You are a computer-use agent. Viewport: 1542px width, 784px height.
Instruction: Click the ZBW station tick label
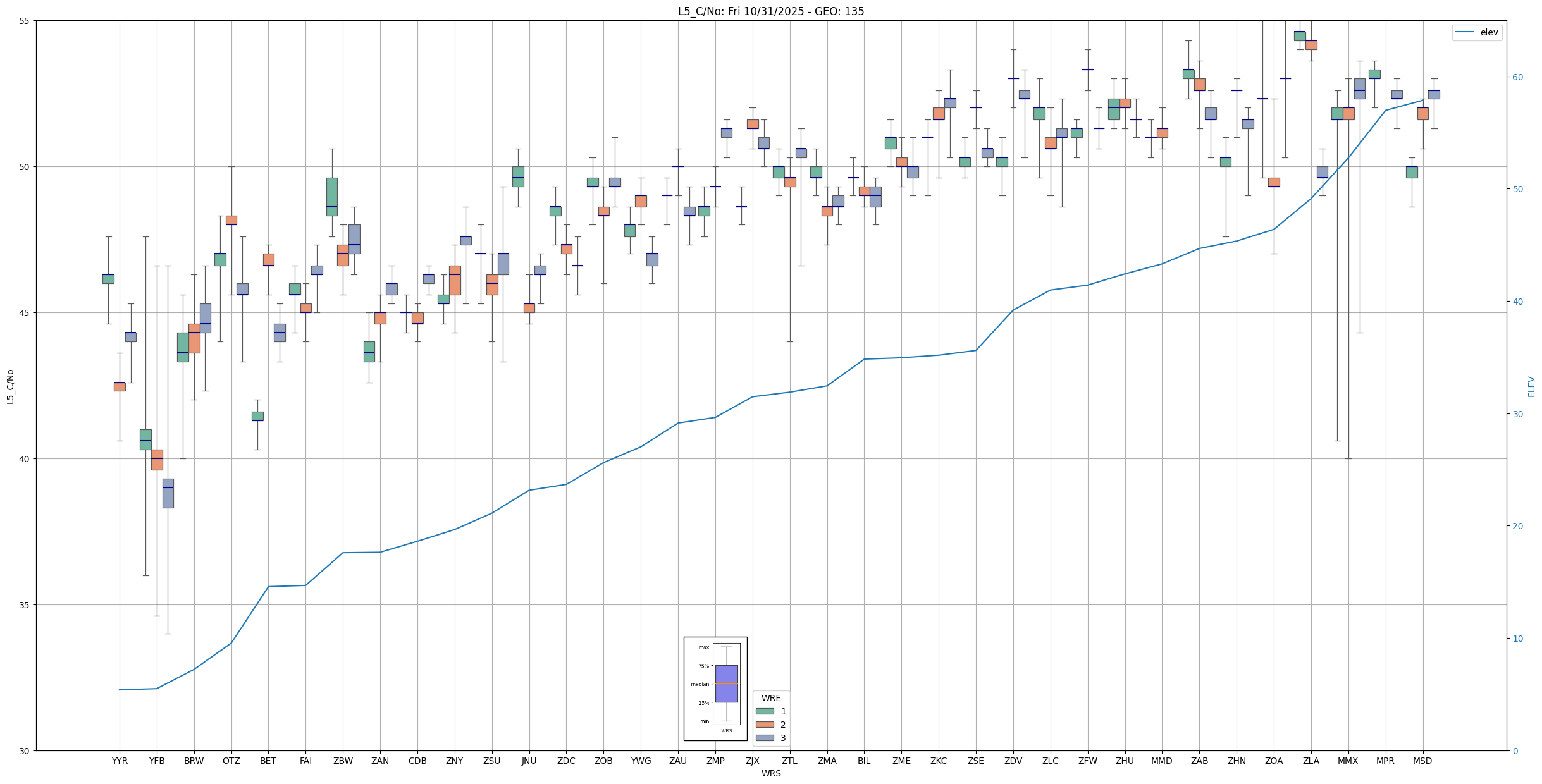[x=343, y=761]
